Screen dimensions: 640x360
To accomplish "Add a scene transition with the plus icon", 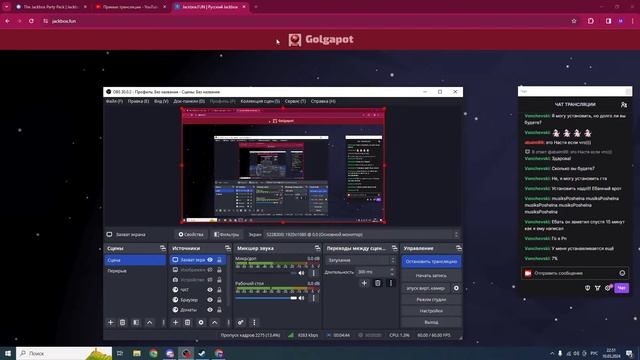I will [x=364, y=283].
